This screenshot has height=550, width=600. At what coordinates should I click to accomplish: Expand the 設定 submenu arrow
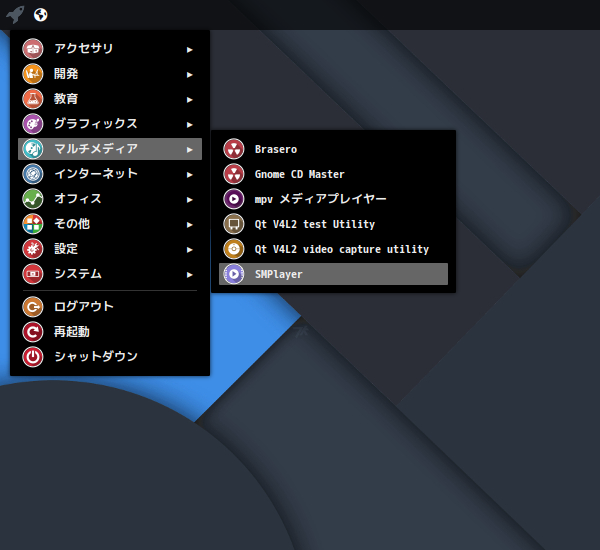point(189,250)
